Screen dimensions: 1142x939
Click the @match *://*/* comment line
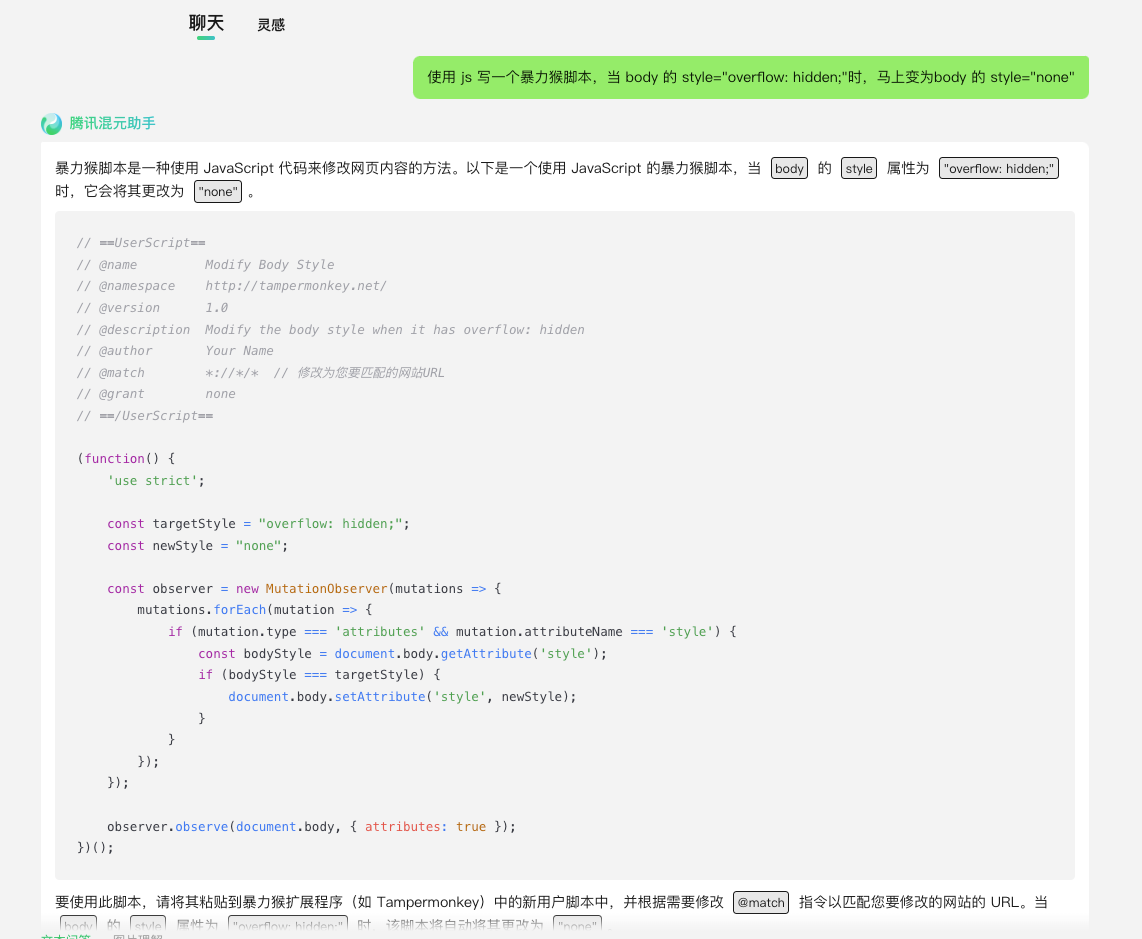260,372
